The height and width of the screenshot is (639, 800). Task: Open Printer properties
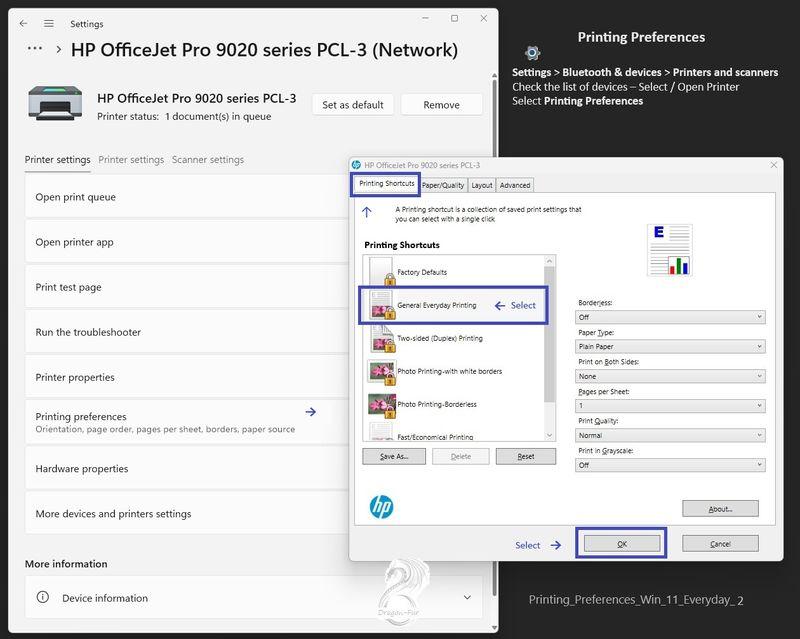[x=187, y=377]
